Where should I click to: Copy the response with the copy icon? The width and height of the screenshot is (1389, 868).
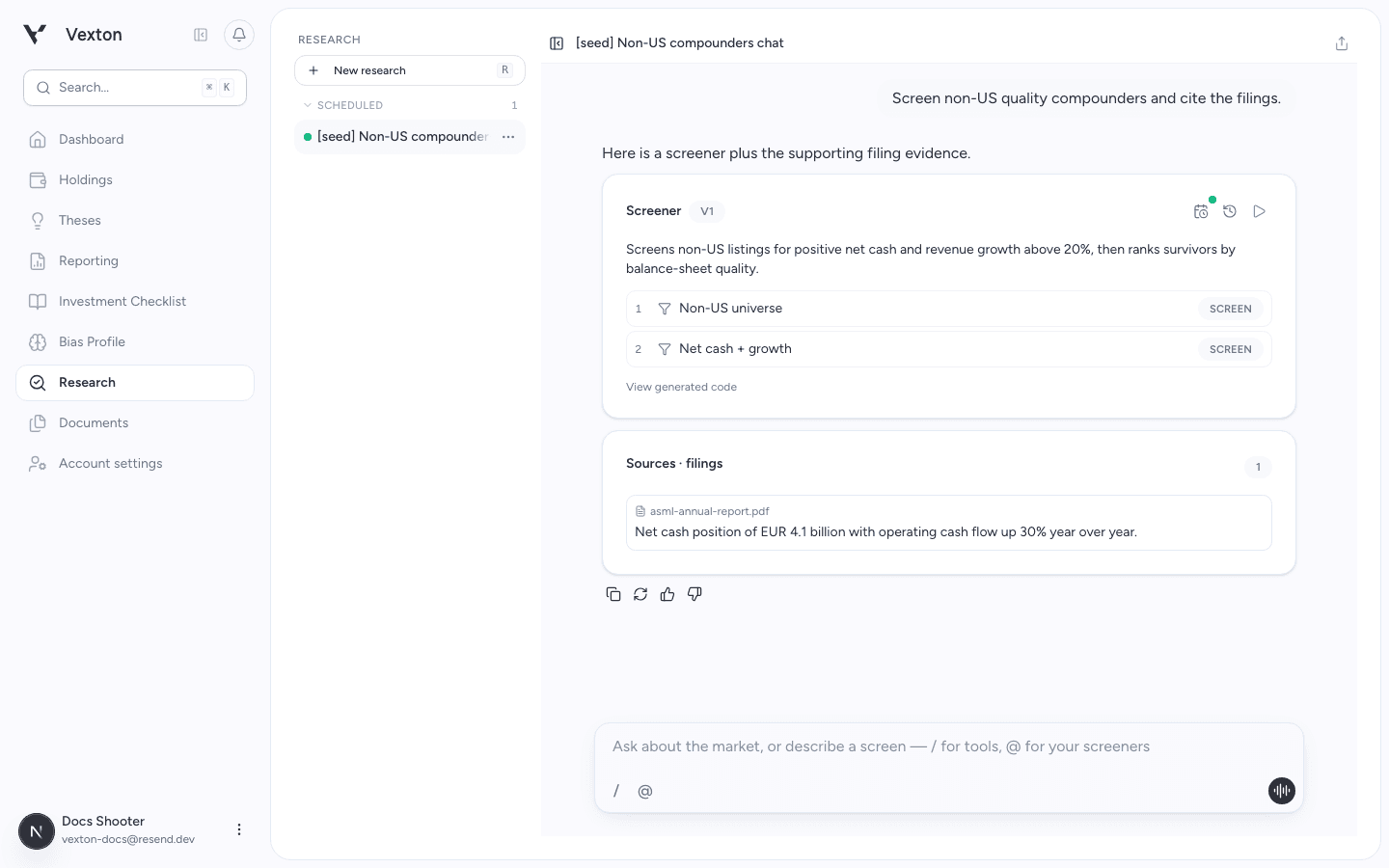[x=613, y=594]
